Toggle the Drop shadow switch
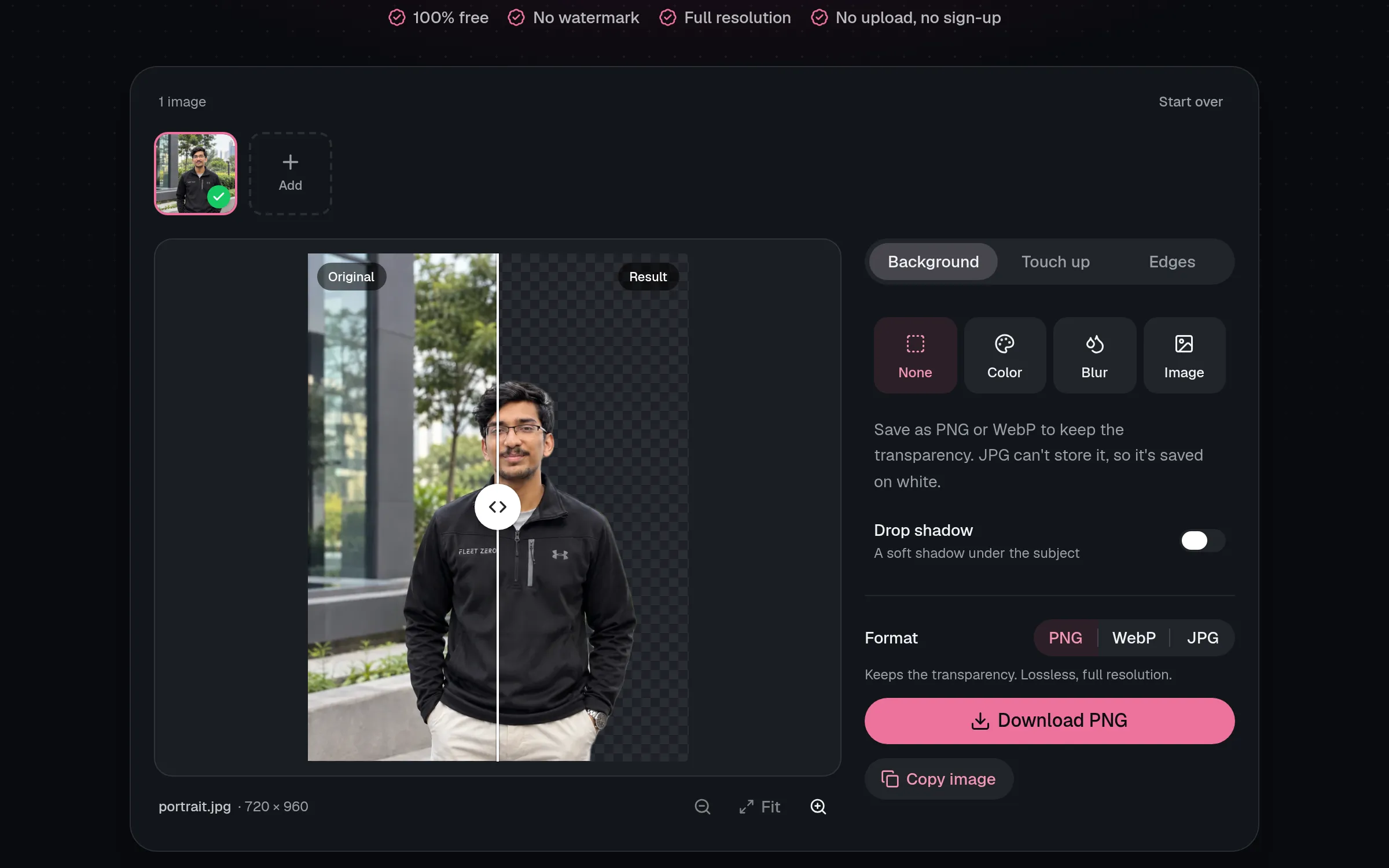 [x=1203, y=540]
